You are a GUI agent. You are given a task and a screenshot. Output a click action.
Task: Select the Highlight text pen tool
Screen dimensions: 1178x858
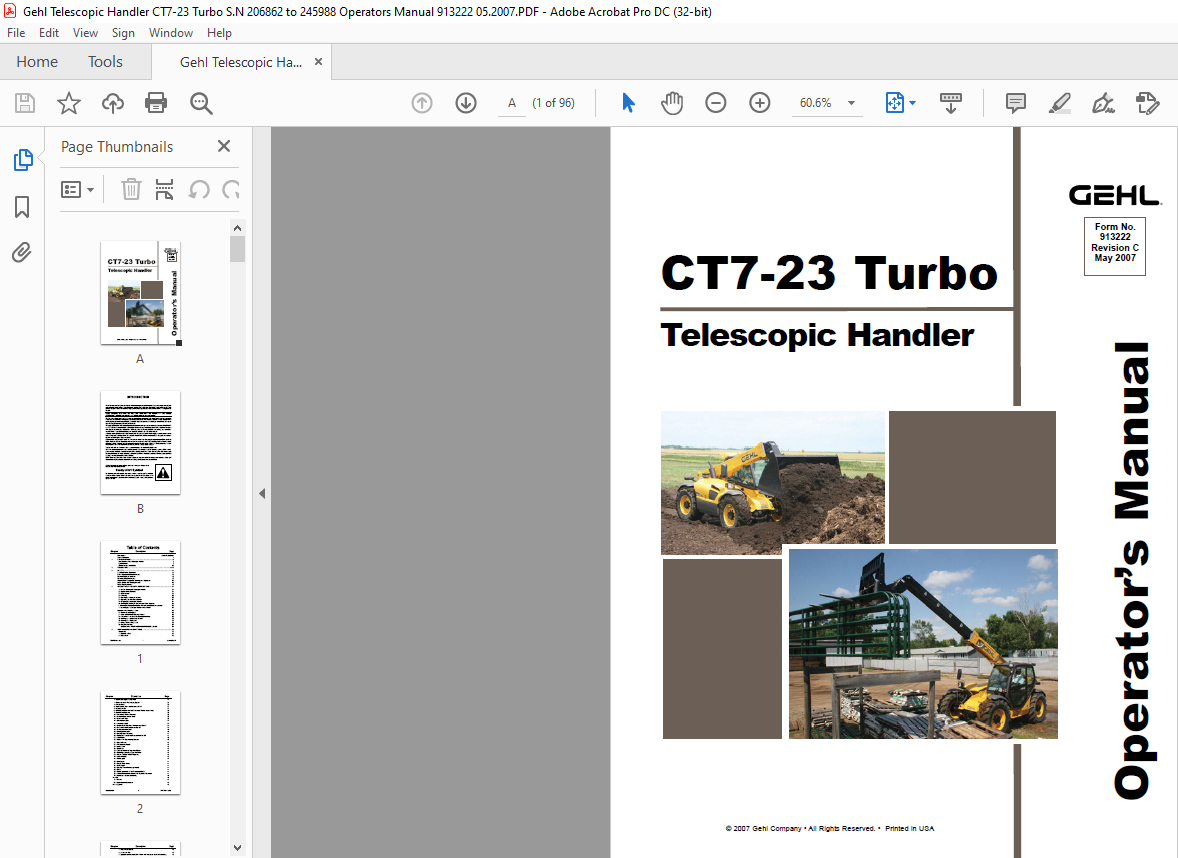click(1059, 103)
